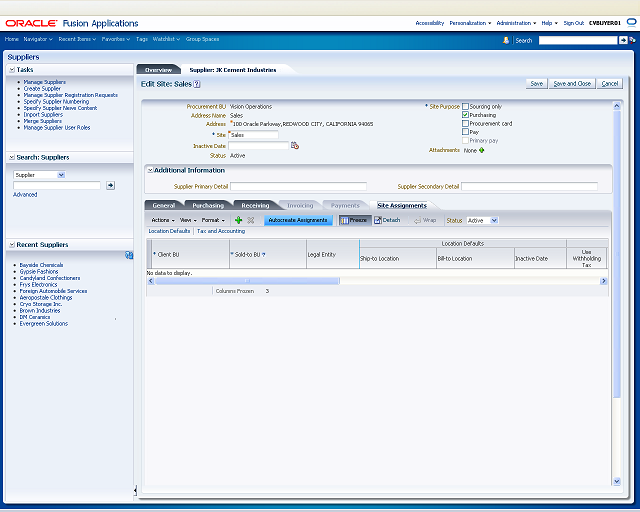Open the Watchlist menu
The image size is (640, 512).
[x=167, y=39]
